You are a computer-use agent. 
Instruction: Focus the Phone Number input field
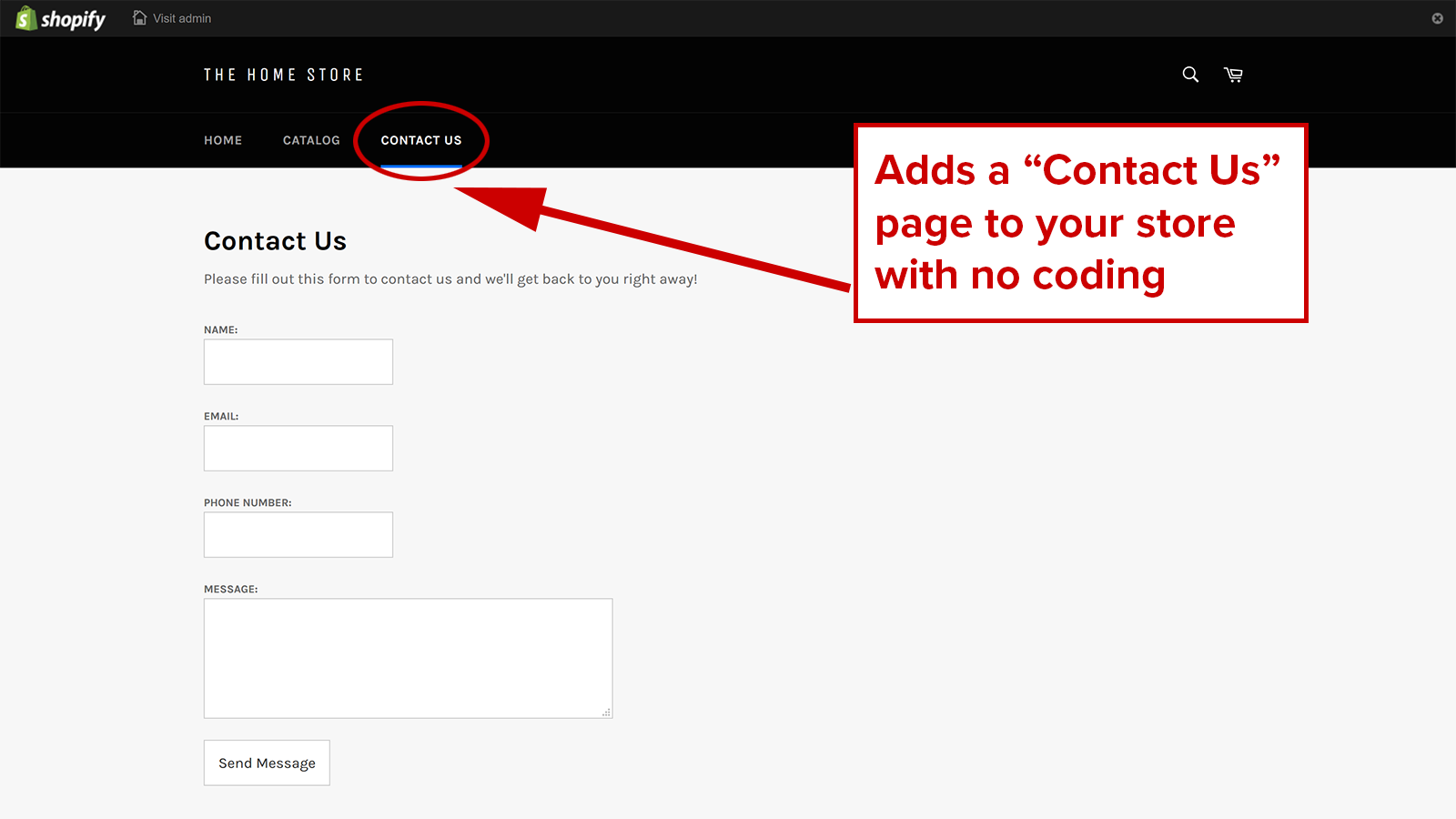(298, 535)
